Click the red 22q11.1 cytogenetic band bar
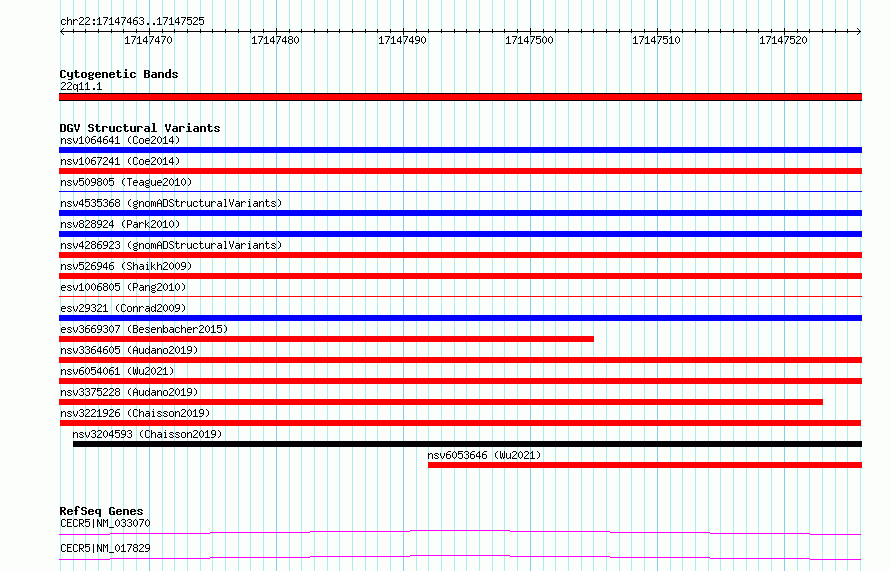The image size is (890, 571). 460,97
